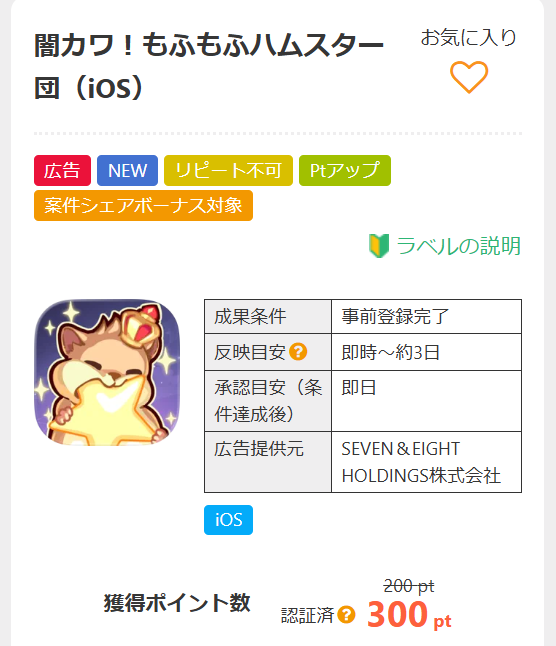The image size is (556, 646).
Task: Click the 事前登録完了 table cell
Action: [x=426, y=316]
